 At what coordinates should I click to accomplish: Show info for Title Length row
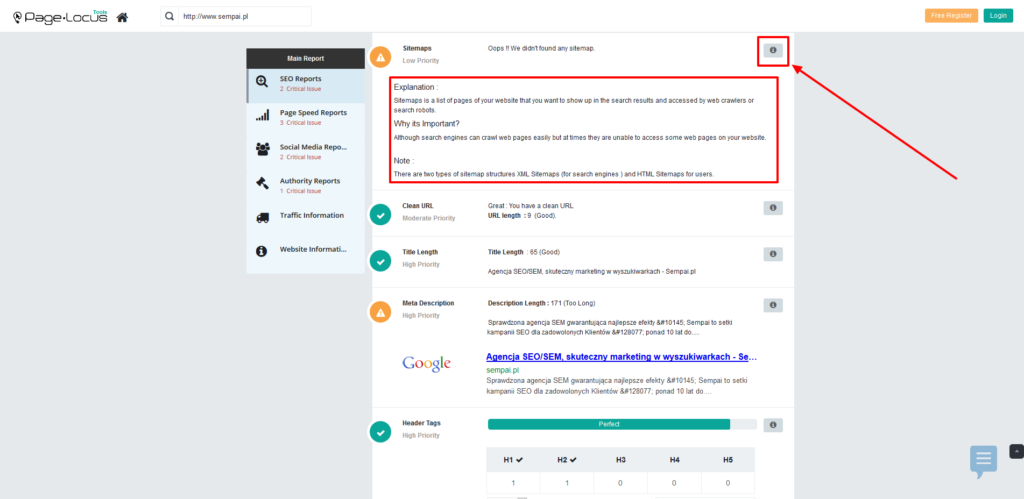point(773,254)
